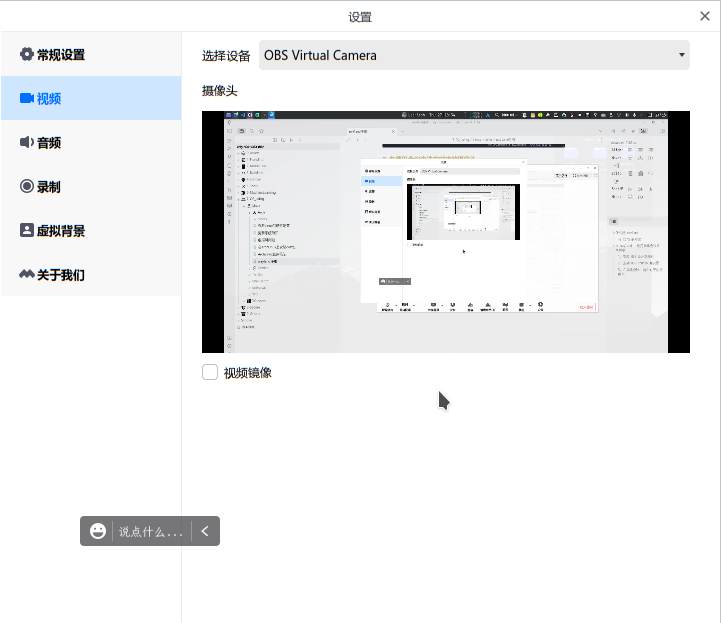The image size is (721, 623).
Task: Click the dropdown arrow of device selector
Action: (682, 55)
